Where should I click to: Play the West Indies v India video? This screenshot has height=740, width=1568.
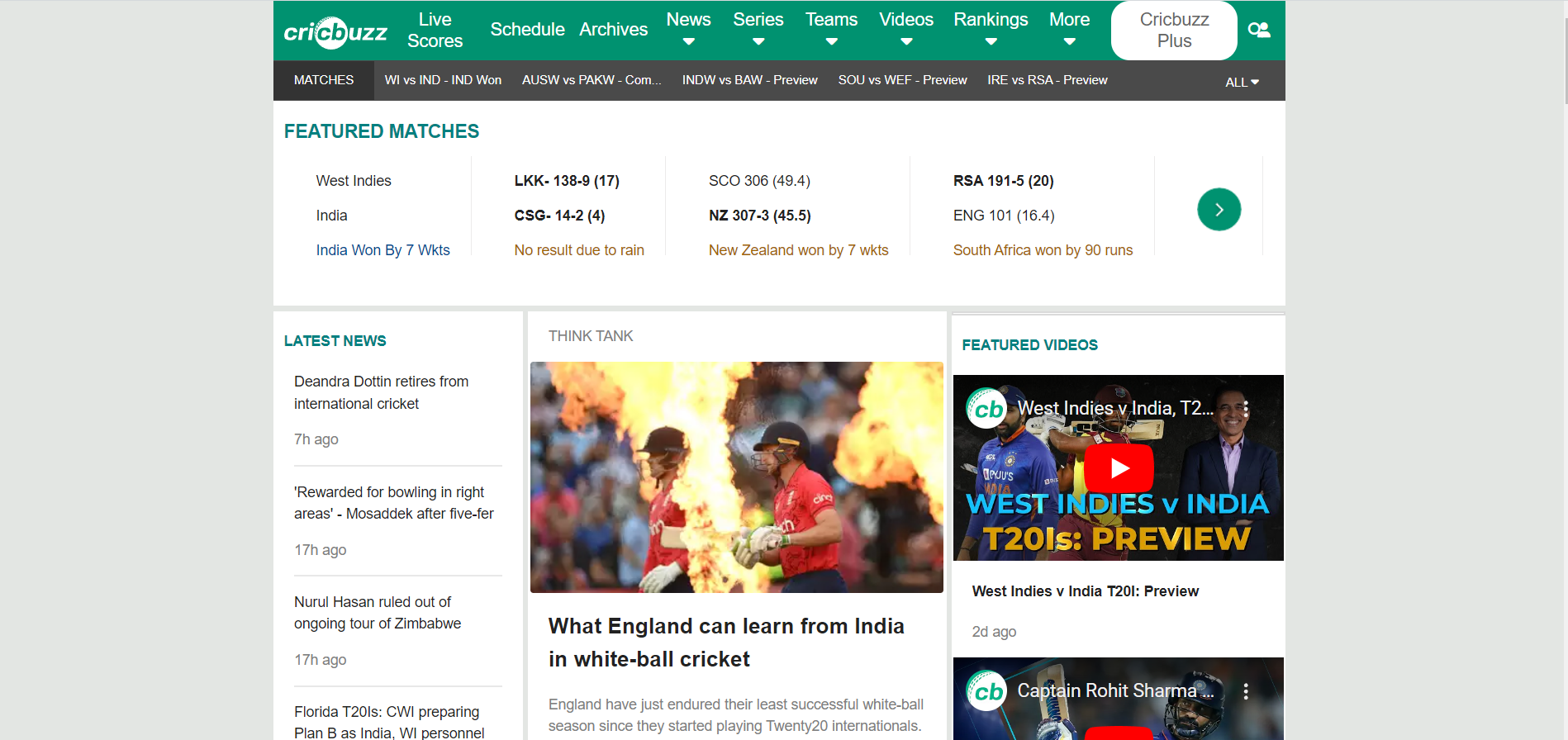(1119, 468)
